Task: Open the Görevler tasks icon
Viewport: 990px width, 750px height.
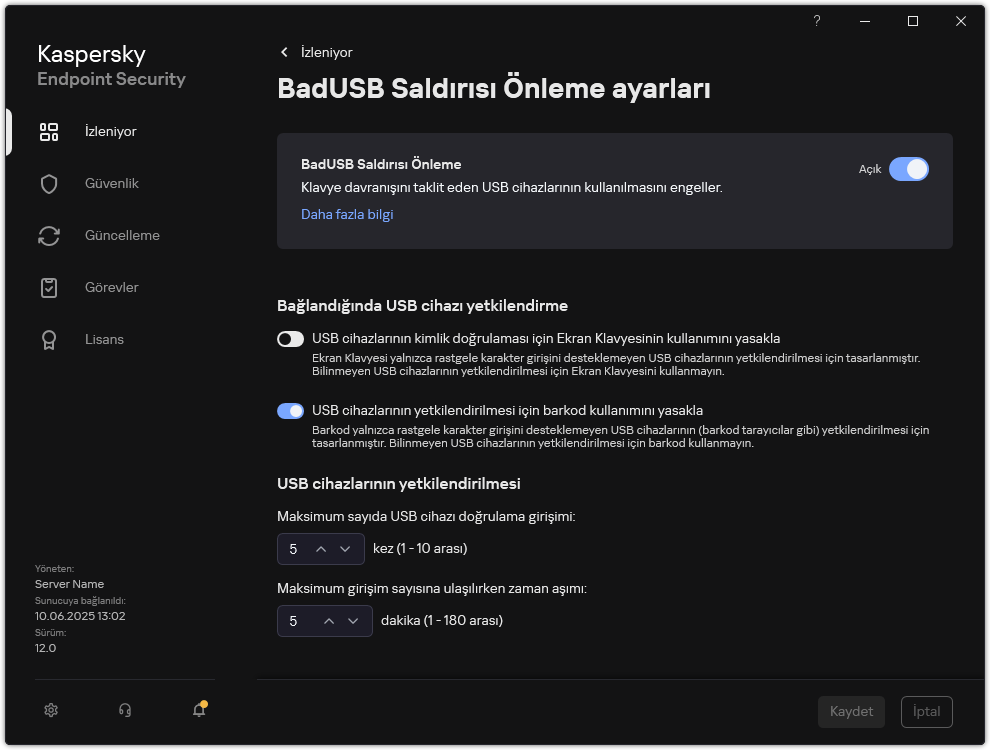Action: click(49, 287)
